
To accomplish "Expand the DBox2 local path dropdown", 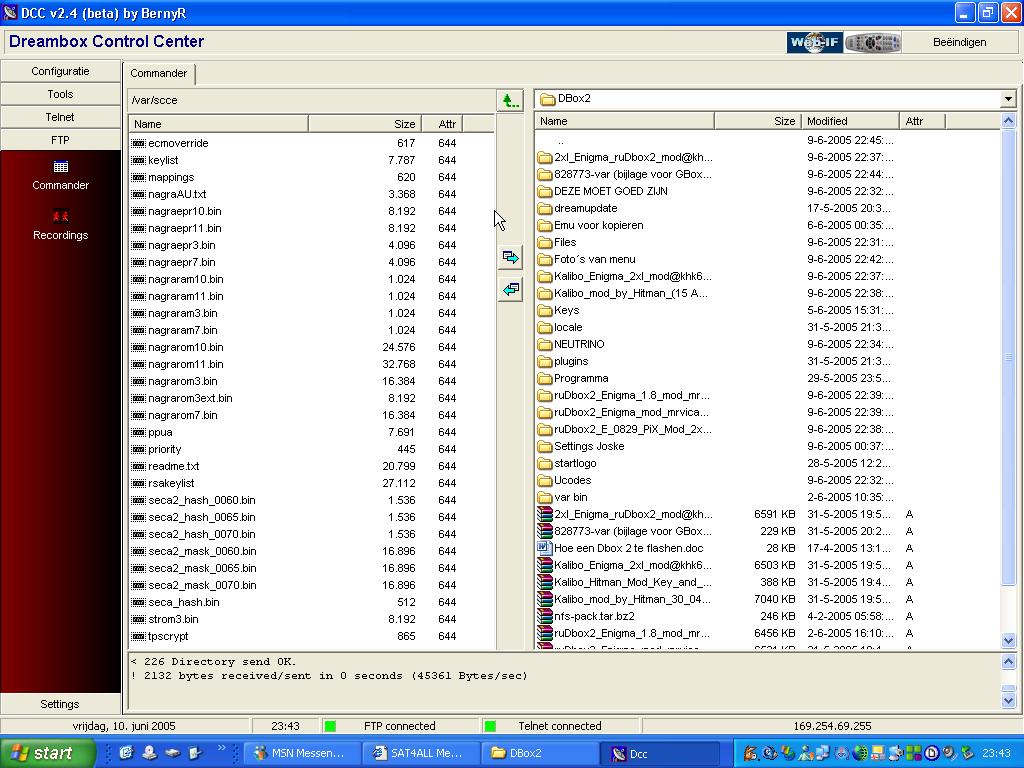I will point(1008,99).
